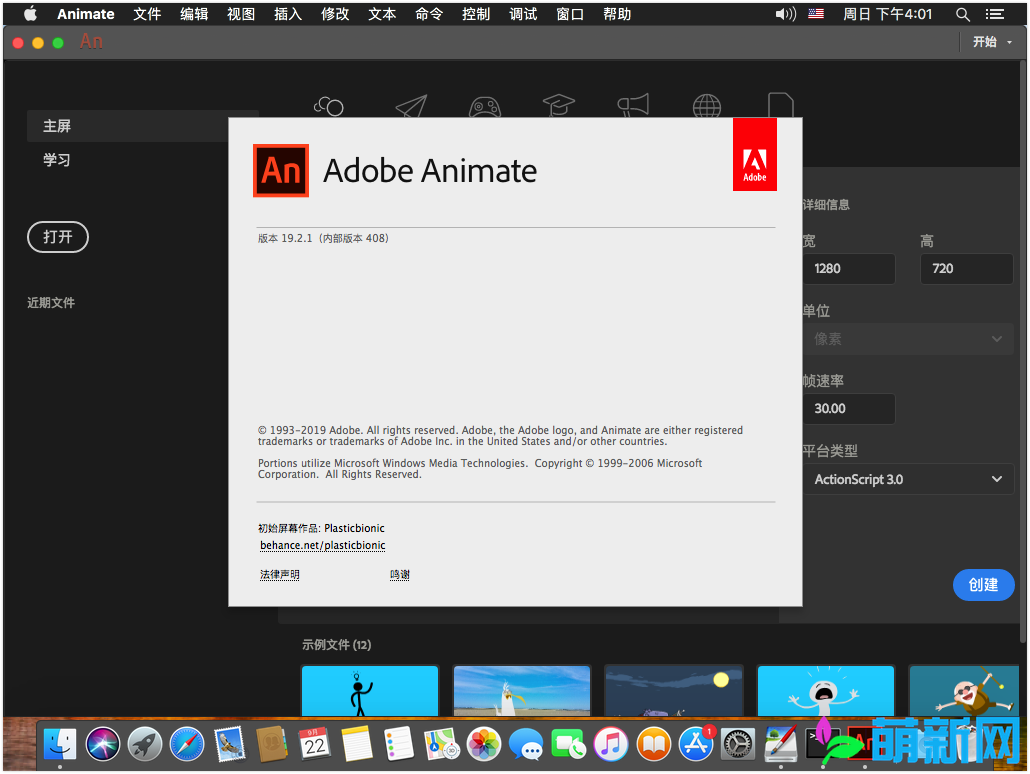Screen dimensions: 1030x774
Task: Open the night moon sample thumbnail
Action: click(x=674, y=691)
